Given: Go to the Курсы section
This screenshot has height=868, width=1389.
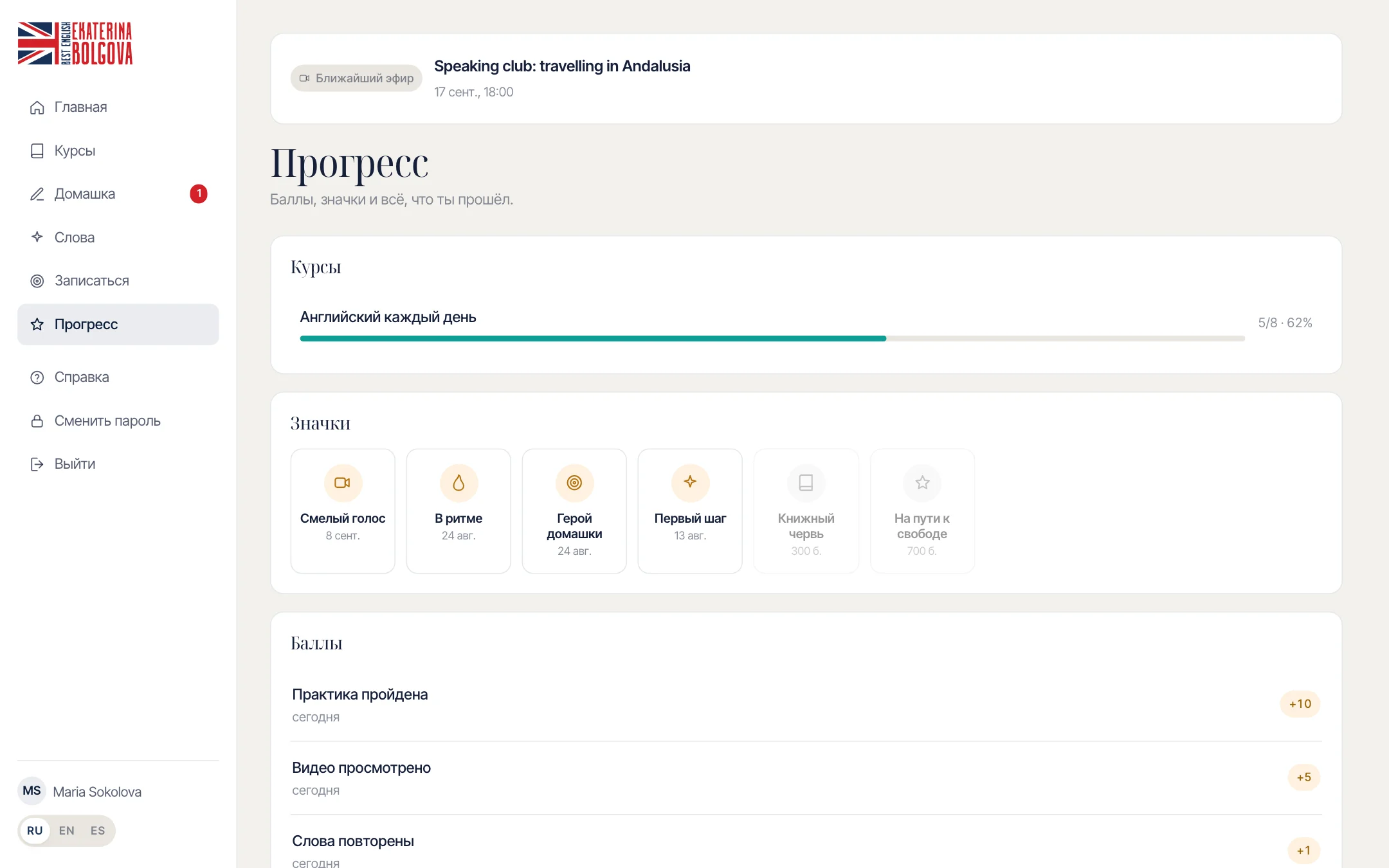Looking at the screenshot, I should tap(118, 150).
